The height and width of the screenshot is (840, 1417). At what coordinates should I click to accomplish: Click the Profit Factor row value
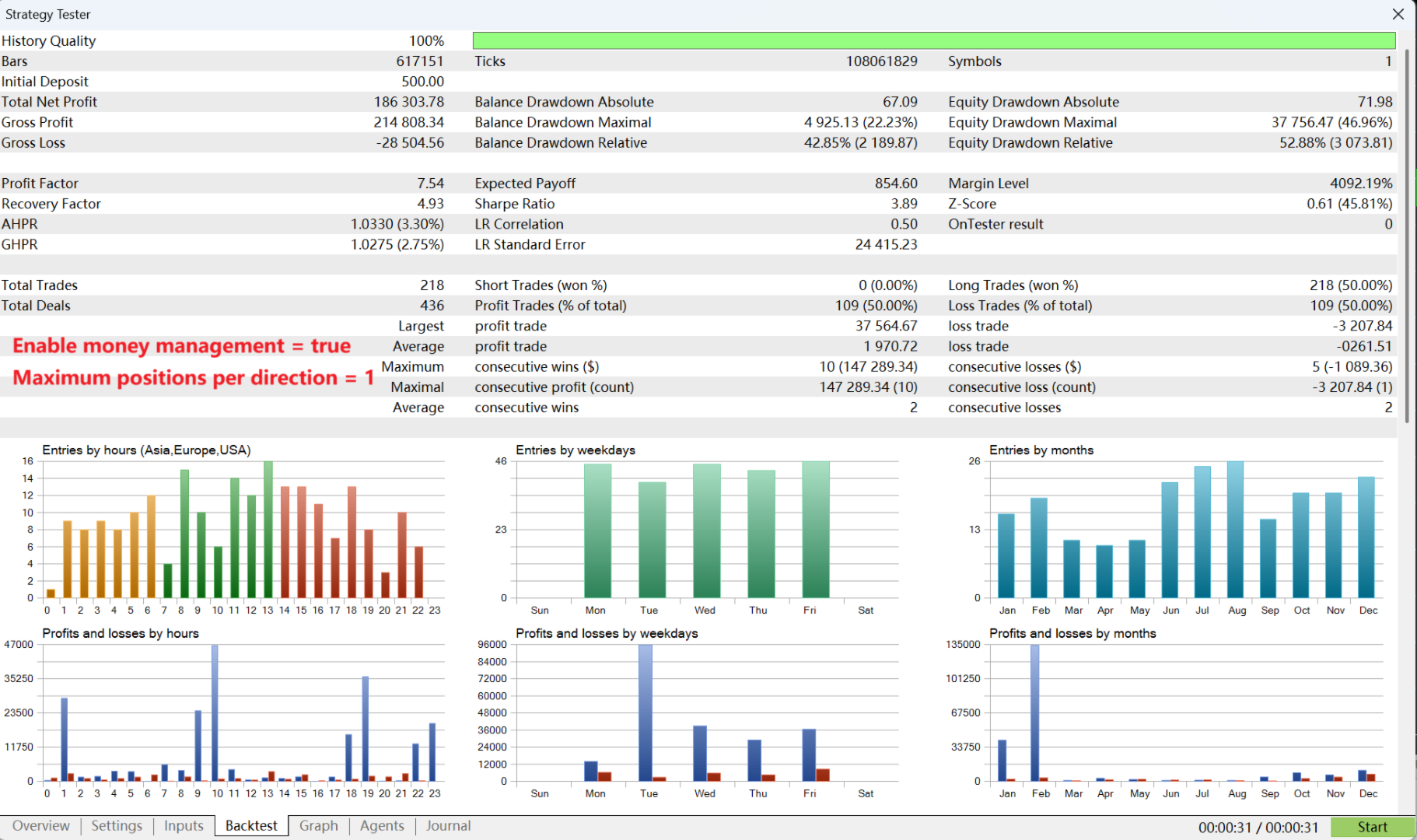coord(430,184)
